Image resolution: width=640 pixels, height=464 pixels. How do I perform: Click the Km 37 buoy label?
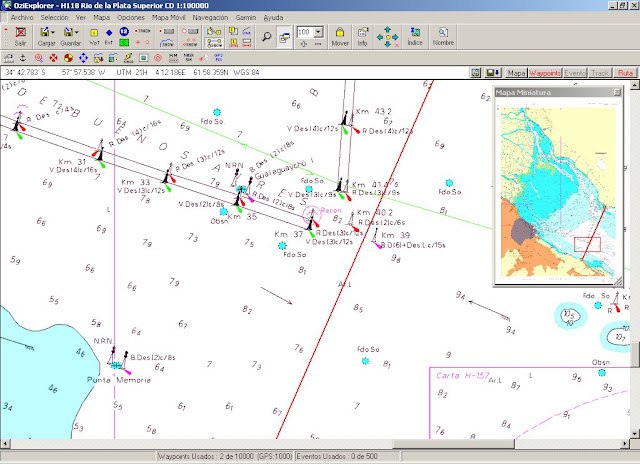pyautogui.click(x=289, y=234)
